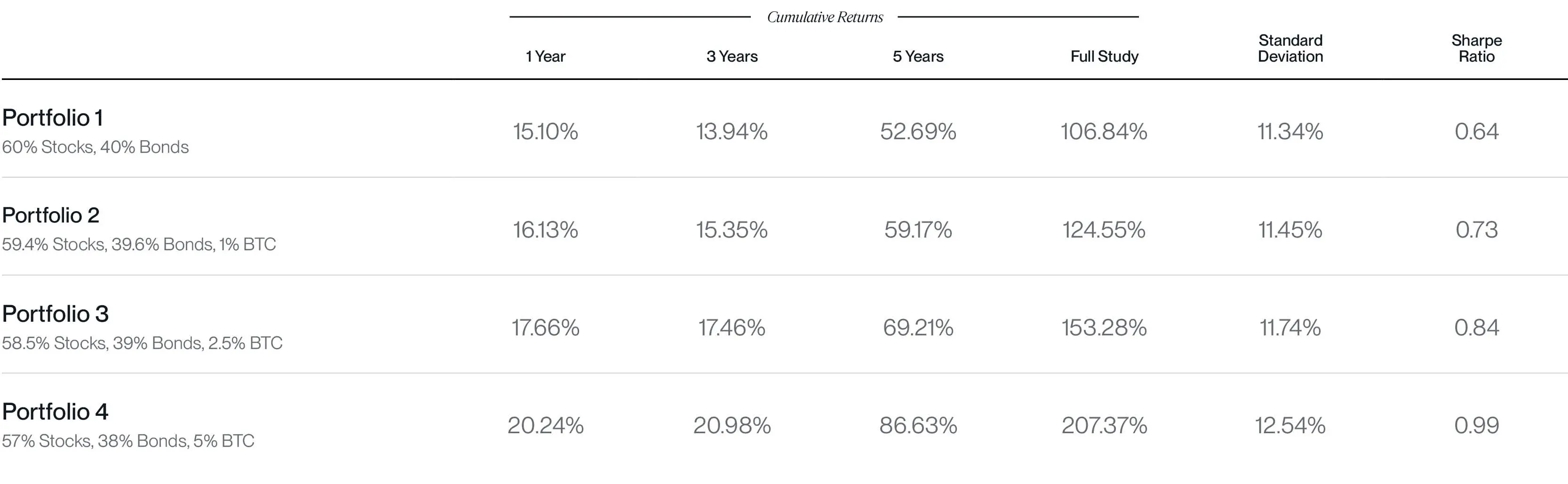Click the 3 Years column header
The width and height of the screenshot is (1568, 484).
click(x=732, y=56)
